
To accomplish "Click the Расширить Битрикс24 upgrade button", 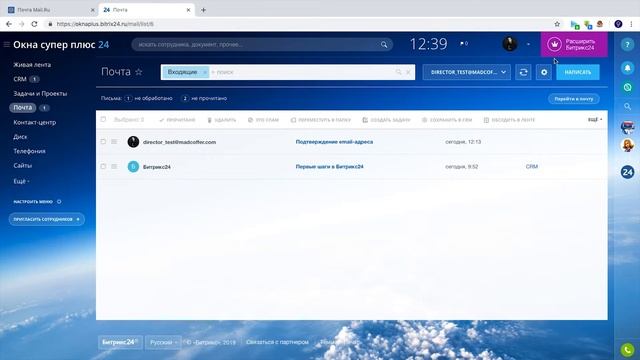I will tap(574, 44).
